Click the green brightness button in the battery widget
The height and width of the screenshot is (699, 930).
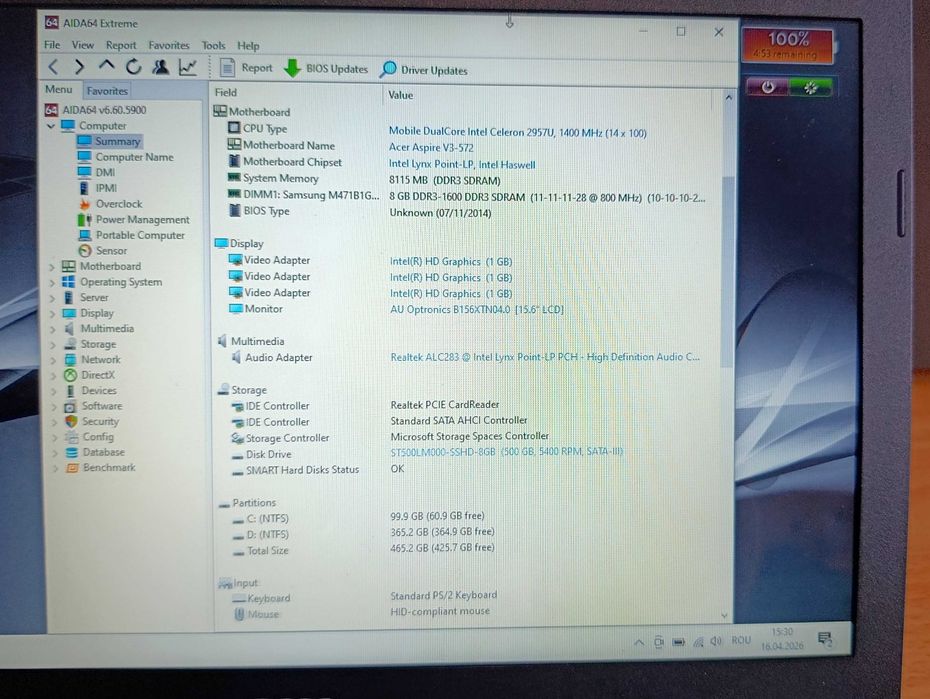coord(810,88)
